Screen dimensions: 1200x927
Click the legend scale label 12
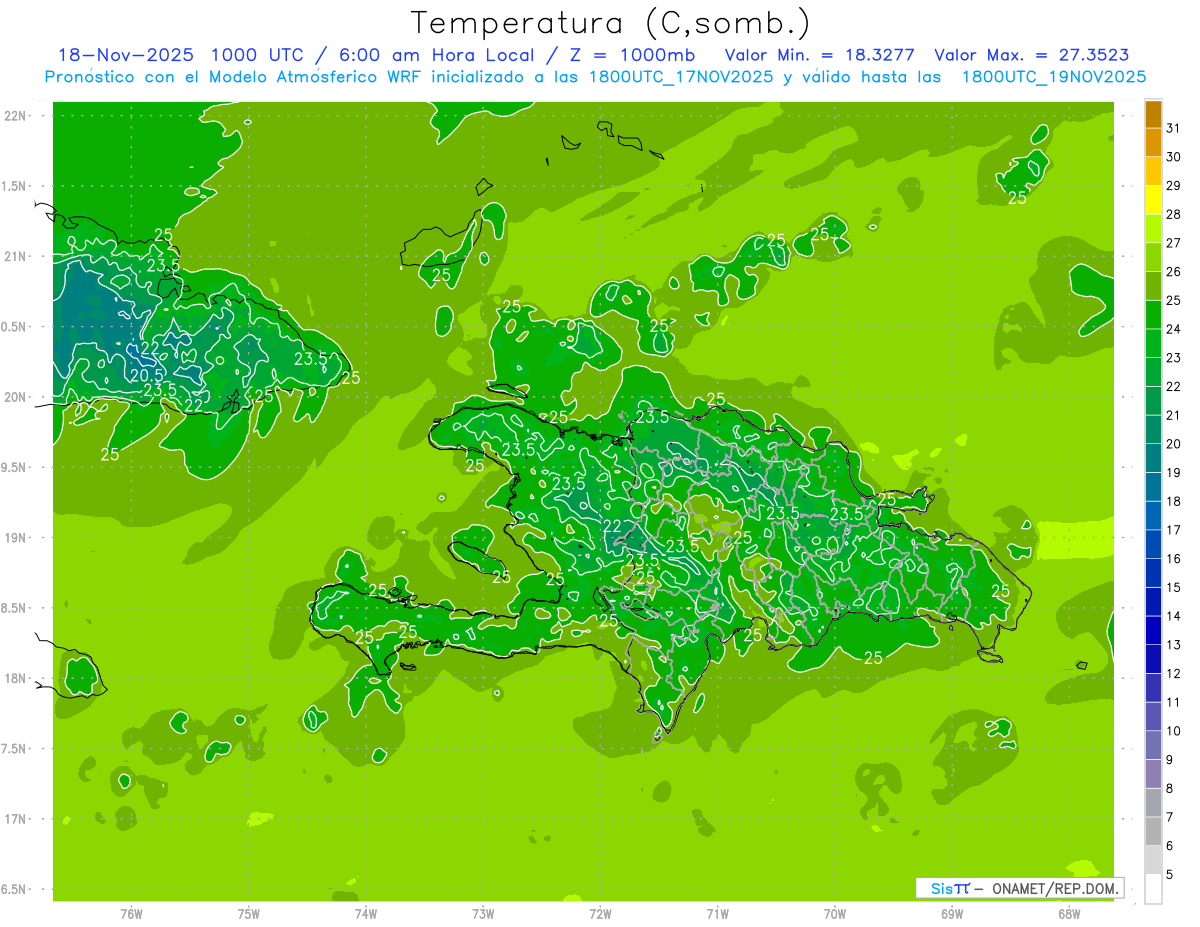pos(1174,674)
